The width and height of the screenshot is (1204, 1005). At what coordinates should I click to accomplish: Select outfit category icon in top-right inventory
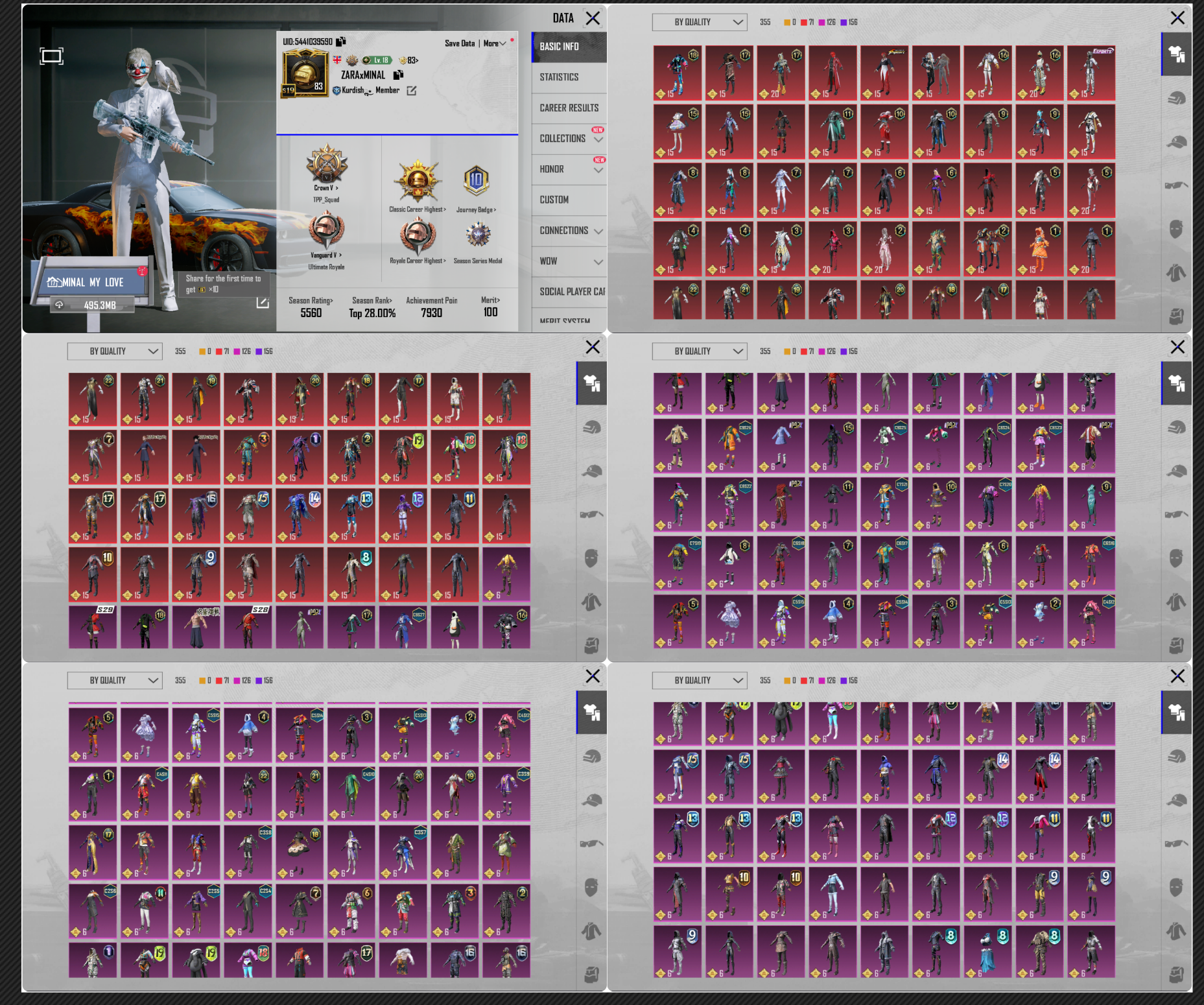tap(1176, 54)
